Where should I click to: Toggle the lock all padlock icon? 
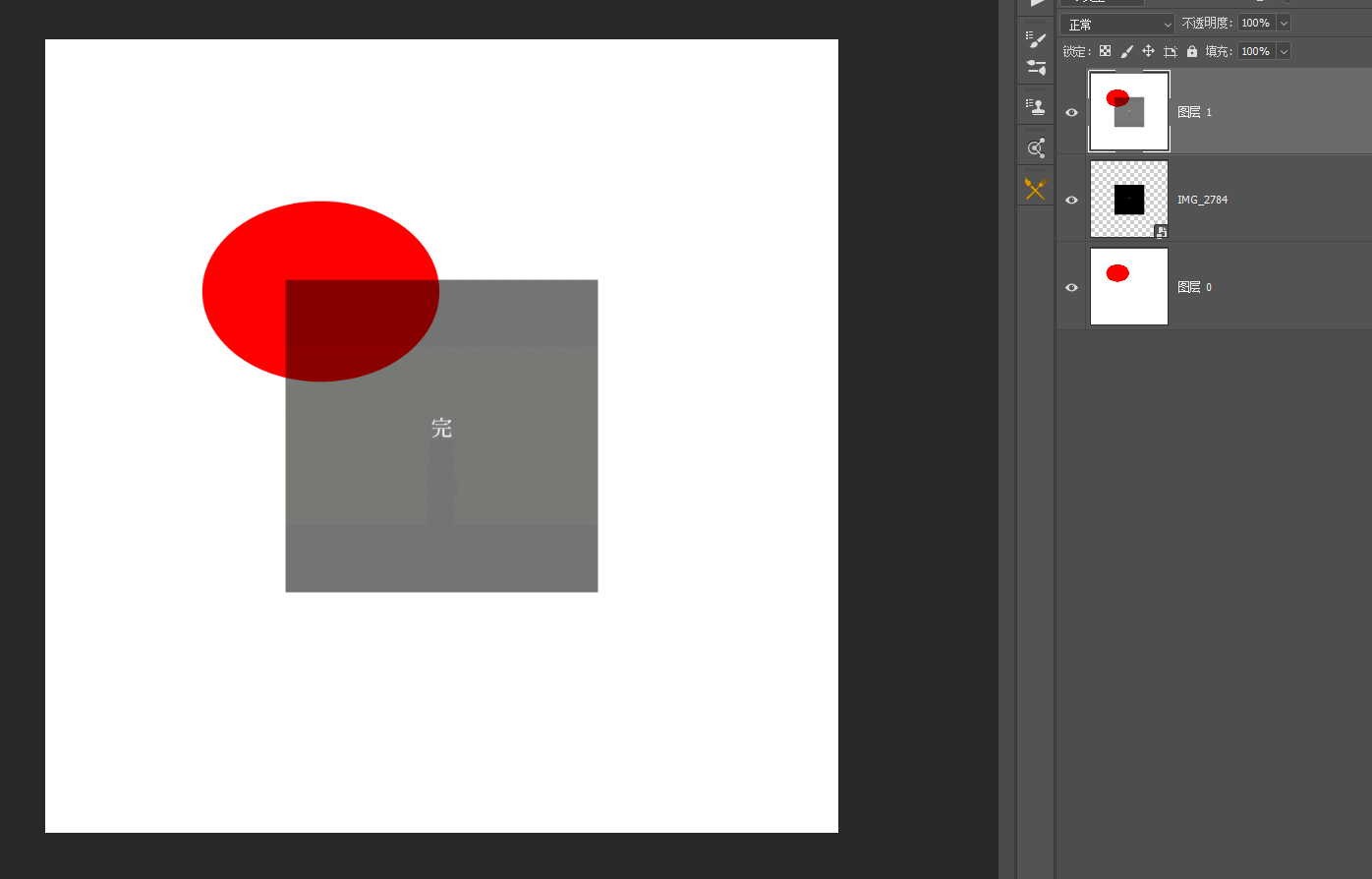(x=1192, y=51)
